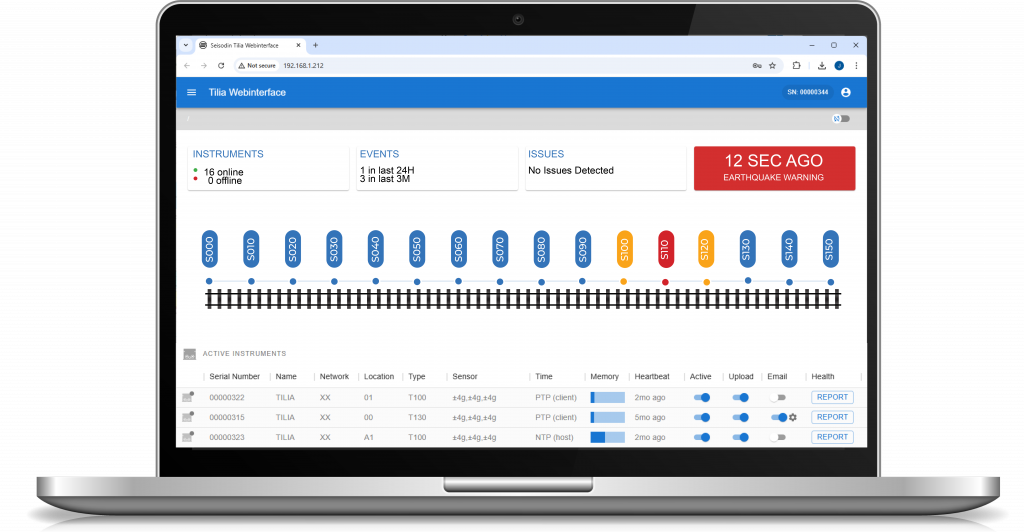Open the browser extensions icon
This screenshot has height=532, width=1024.
[796, 66]
